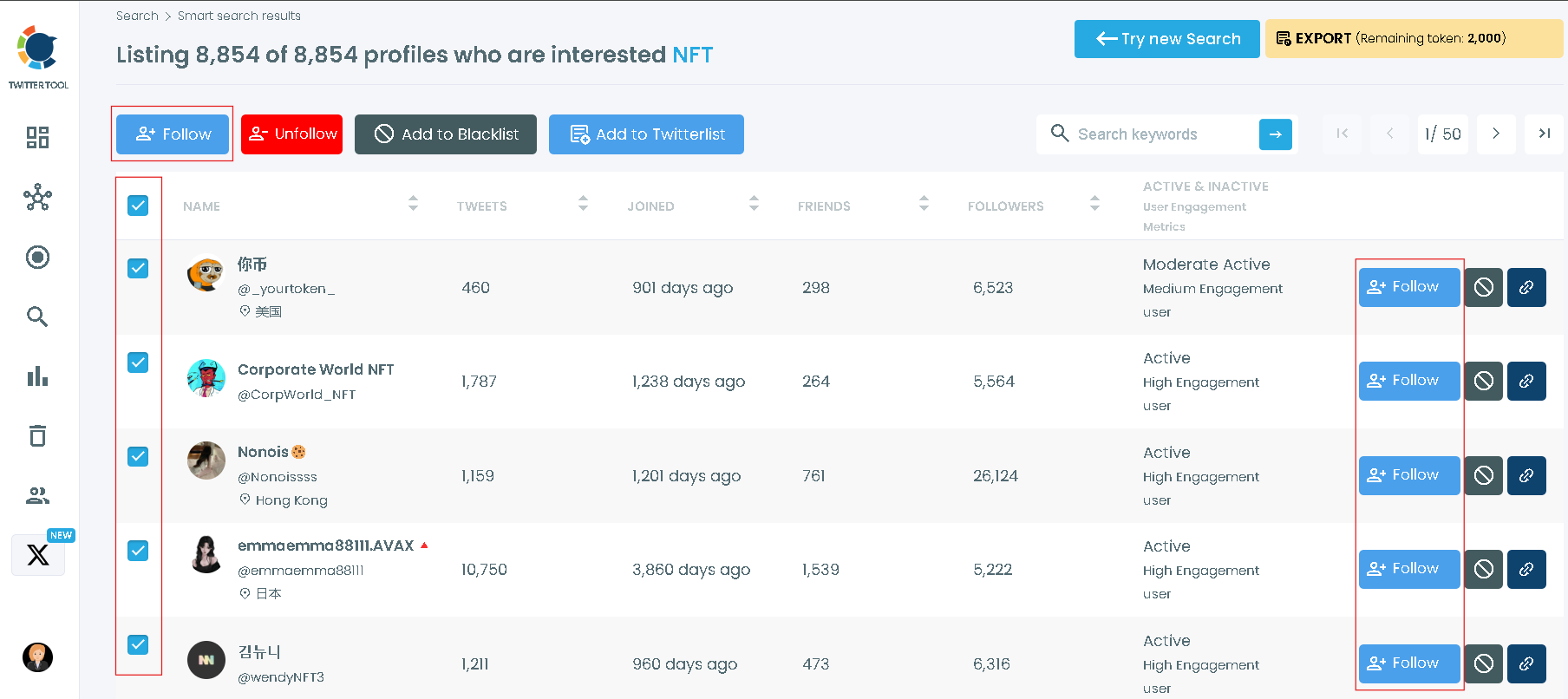Toggle the select-all checkbox in header

138,206
